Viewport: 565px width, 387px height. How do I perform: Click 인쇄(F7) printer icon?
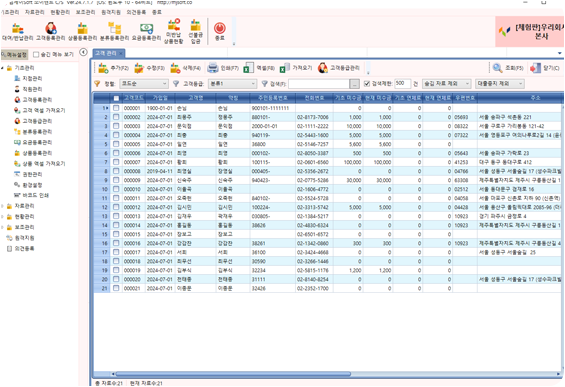click(223, 68)
